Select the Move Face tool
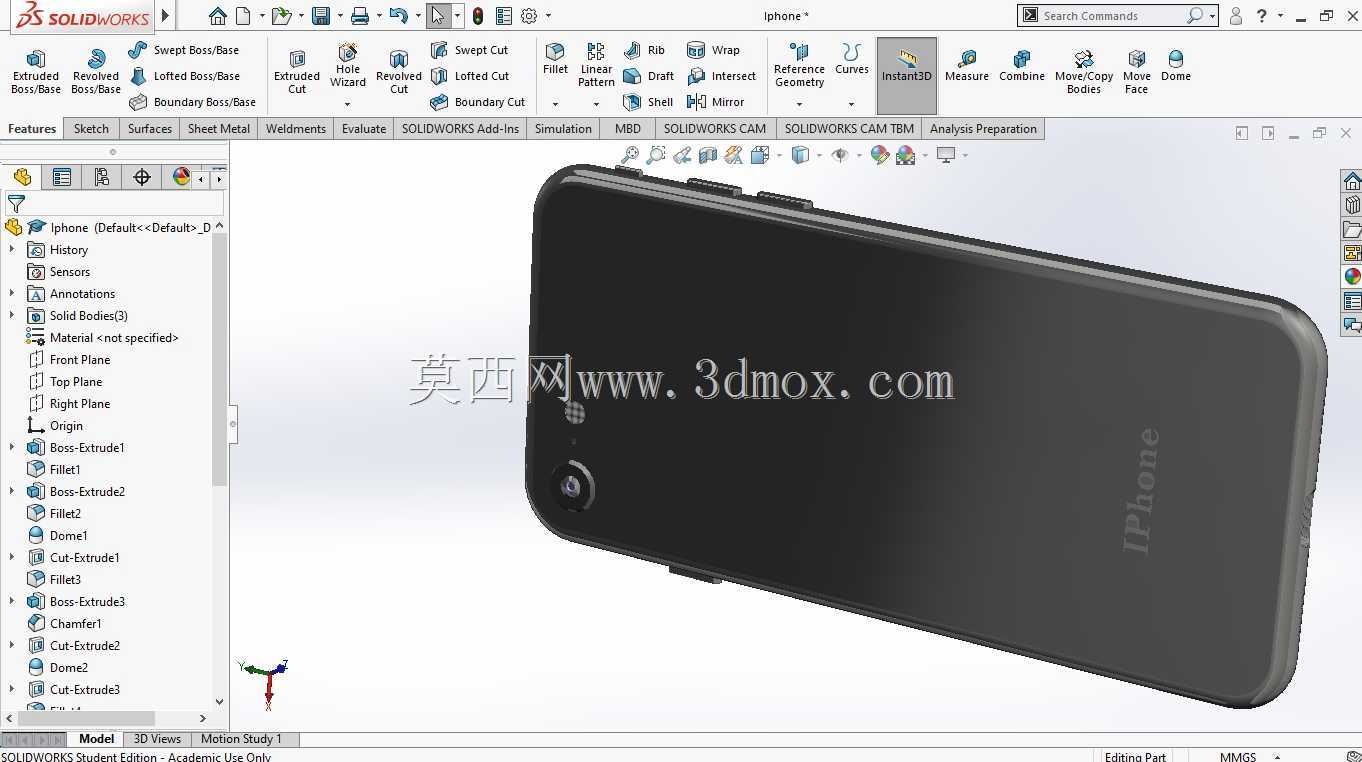The height and width of the screenshot is (762, 1362). pyautogui.click(x=1137, y=72)
